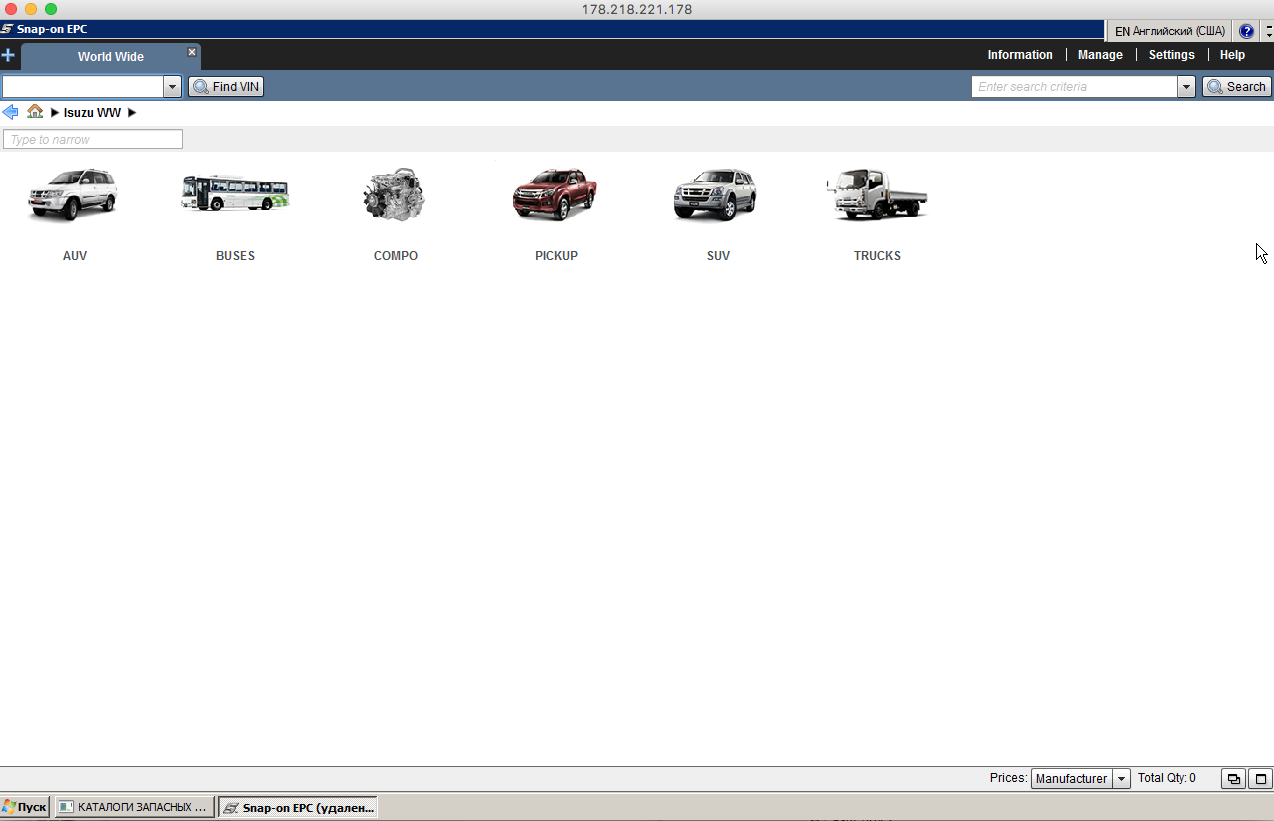Screen dimensions: 1274x821
Task: Click the blue help question mark icon
Action: pyautogui.click(x=1246, y=31)
